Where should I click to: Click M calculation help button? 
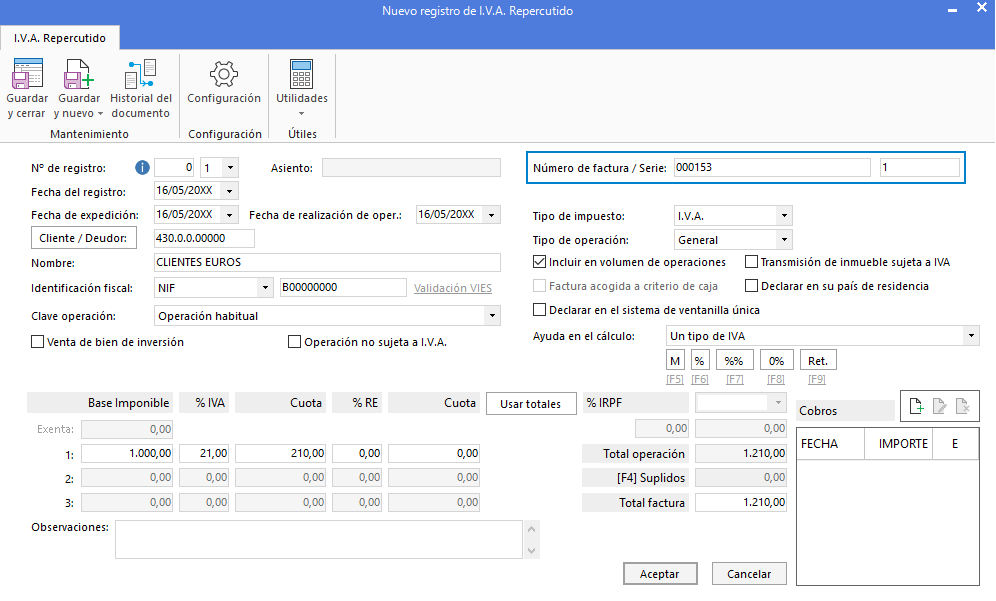click(x=675, y=360)
